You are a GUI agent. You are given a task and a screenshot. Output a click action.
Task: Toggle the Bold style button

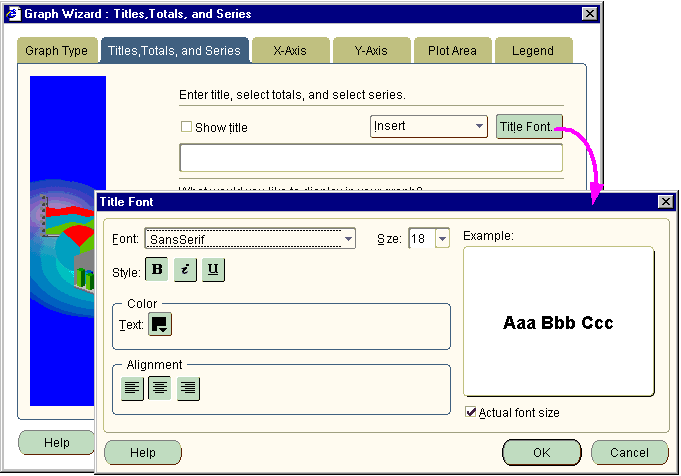[157, 270]
